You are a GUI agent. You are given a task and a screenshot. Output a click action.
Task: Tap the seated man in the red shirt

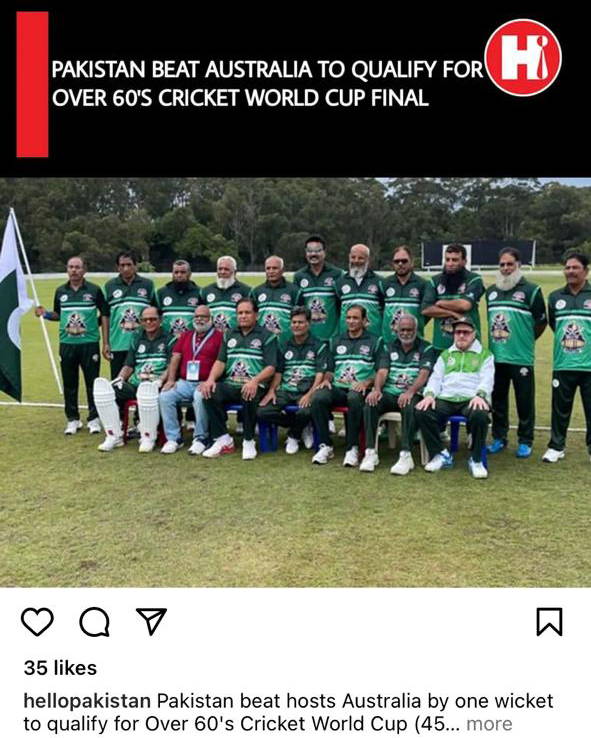coord(191,379)
